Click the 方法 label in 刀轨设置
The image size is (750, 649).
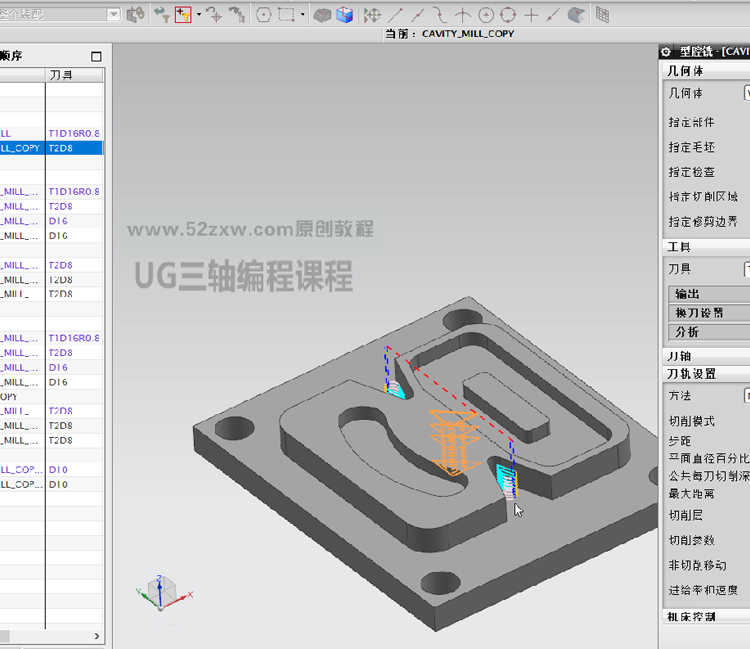click(680, 396)
